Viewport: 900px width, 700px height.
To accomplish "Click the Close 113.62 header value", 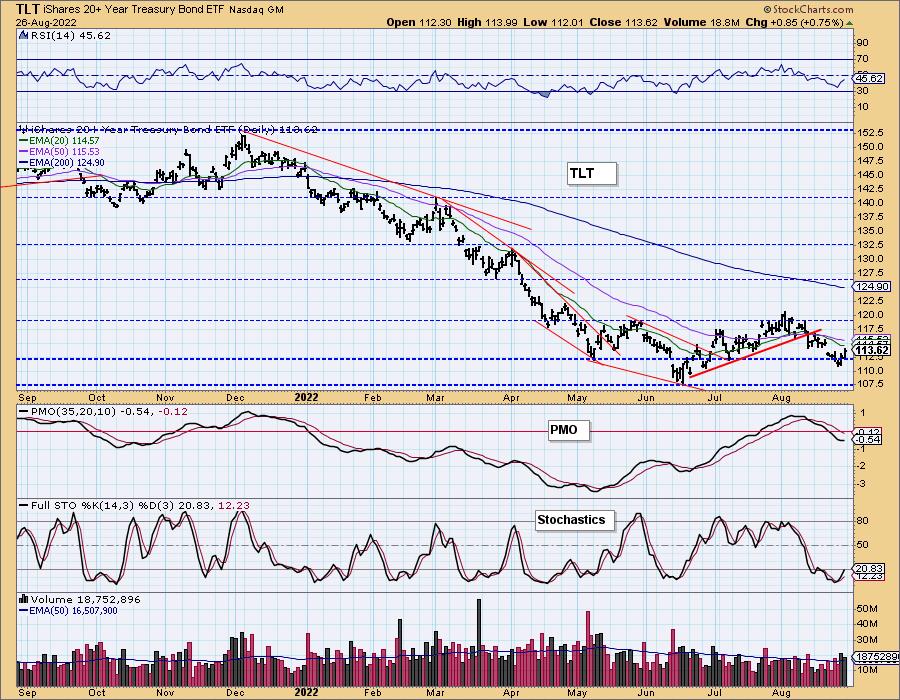I will coord(624,22).
